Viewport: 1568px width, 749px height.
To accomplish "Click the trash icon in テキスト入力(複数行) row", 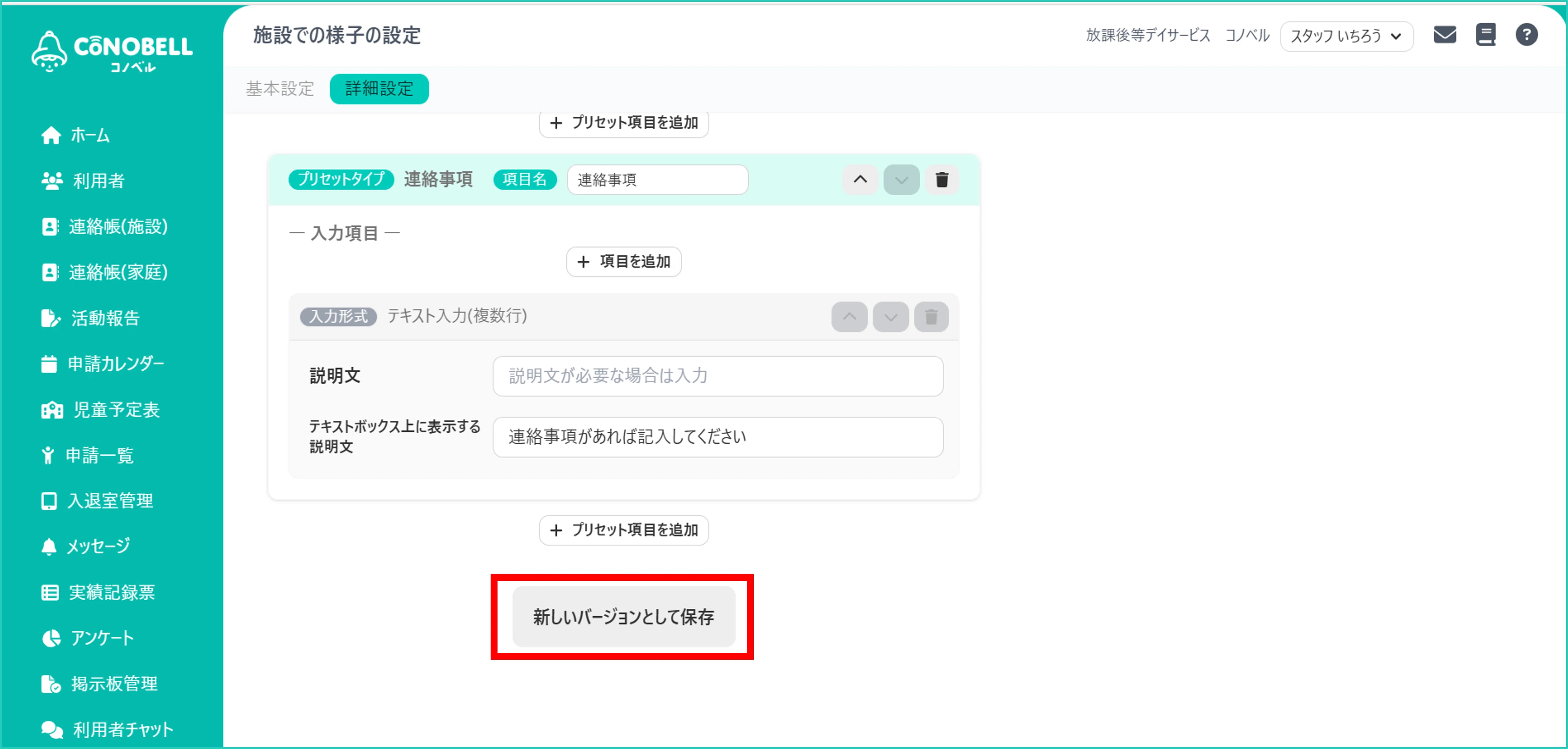I will (931, 317).
